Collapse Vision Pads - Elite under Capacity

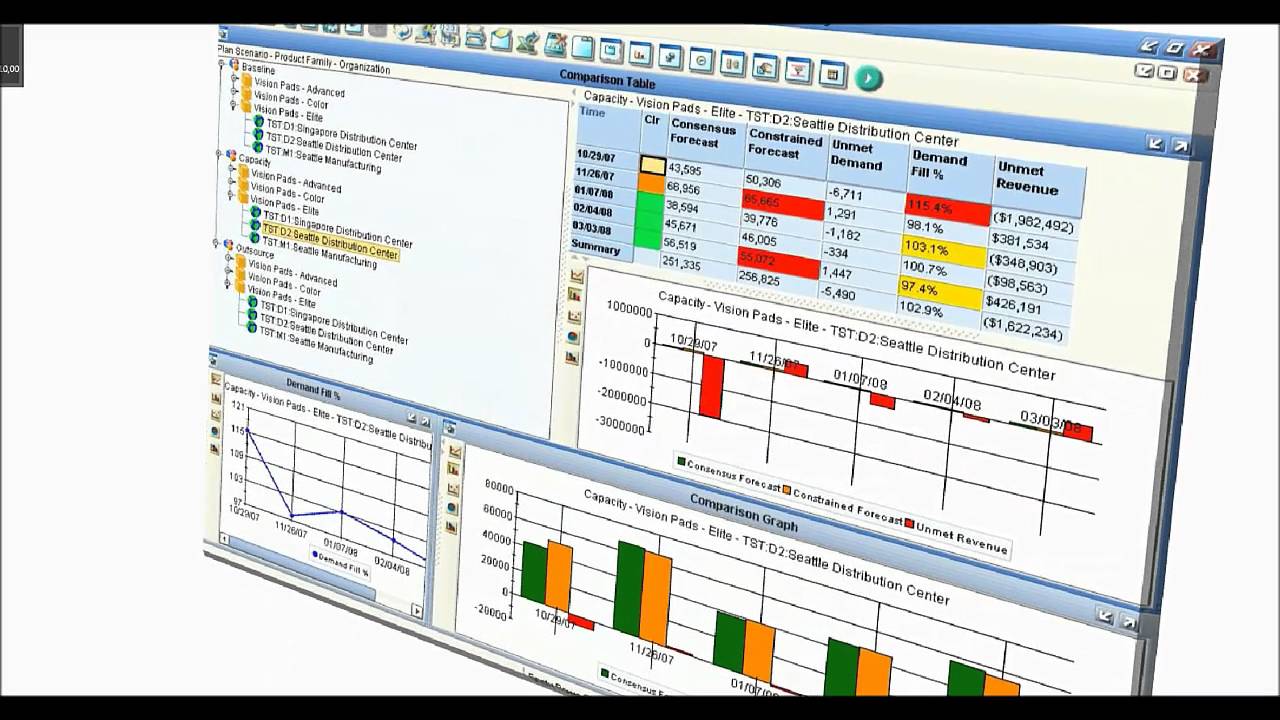coord(230,195)
